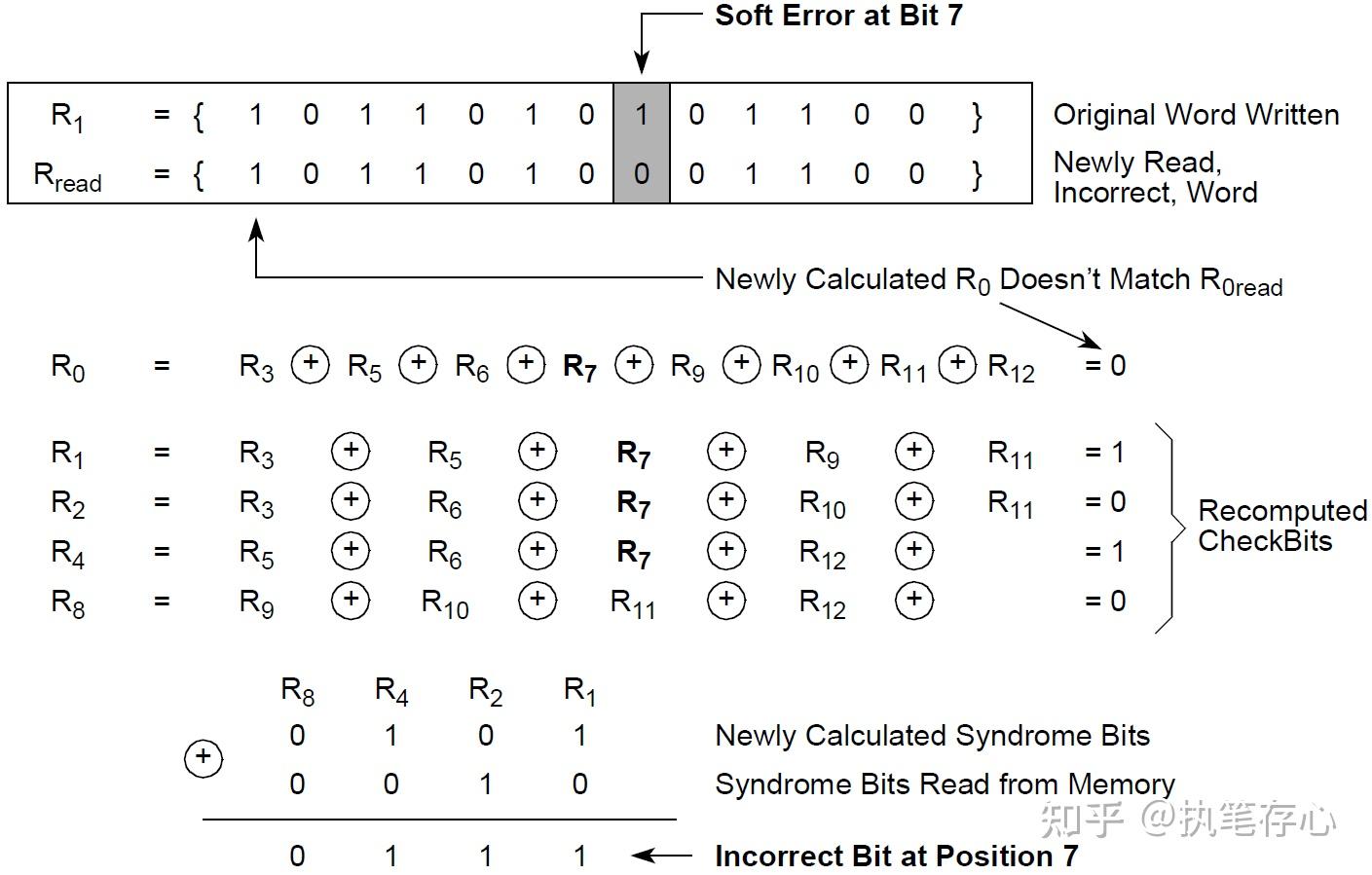Click the XOR symbol between R11 and R12
The image size is (1372, 875).
tap(957, 364)
